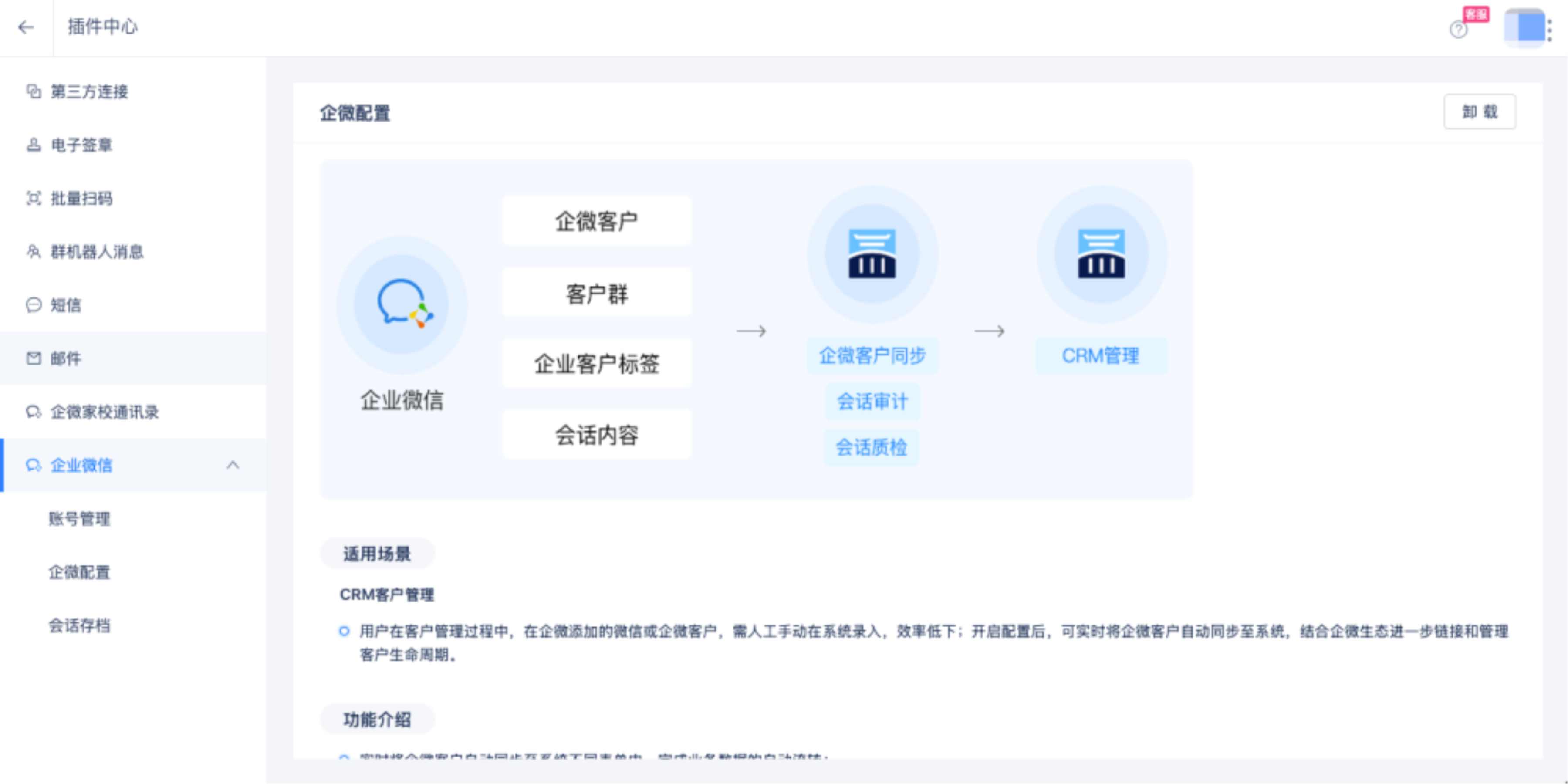Click the 卸载 button
This screenshot has height=784, width=1568.
coord(1479,112)
